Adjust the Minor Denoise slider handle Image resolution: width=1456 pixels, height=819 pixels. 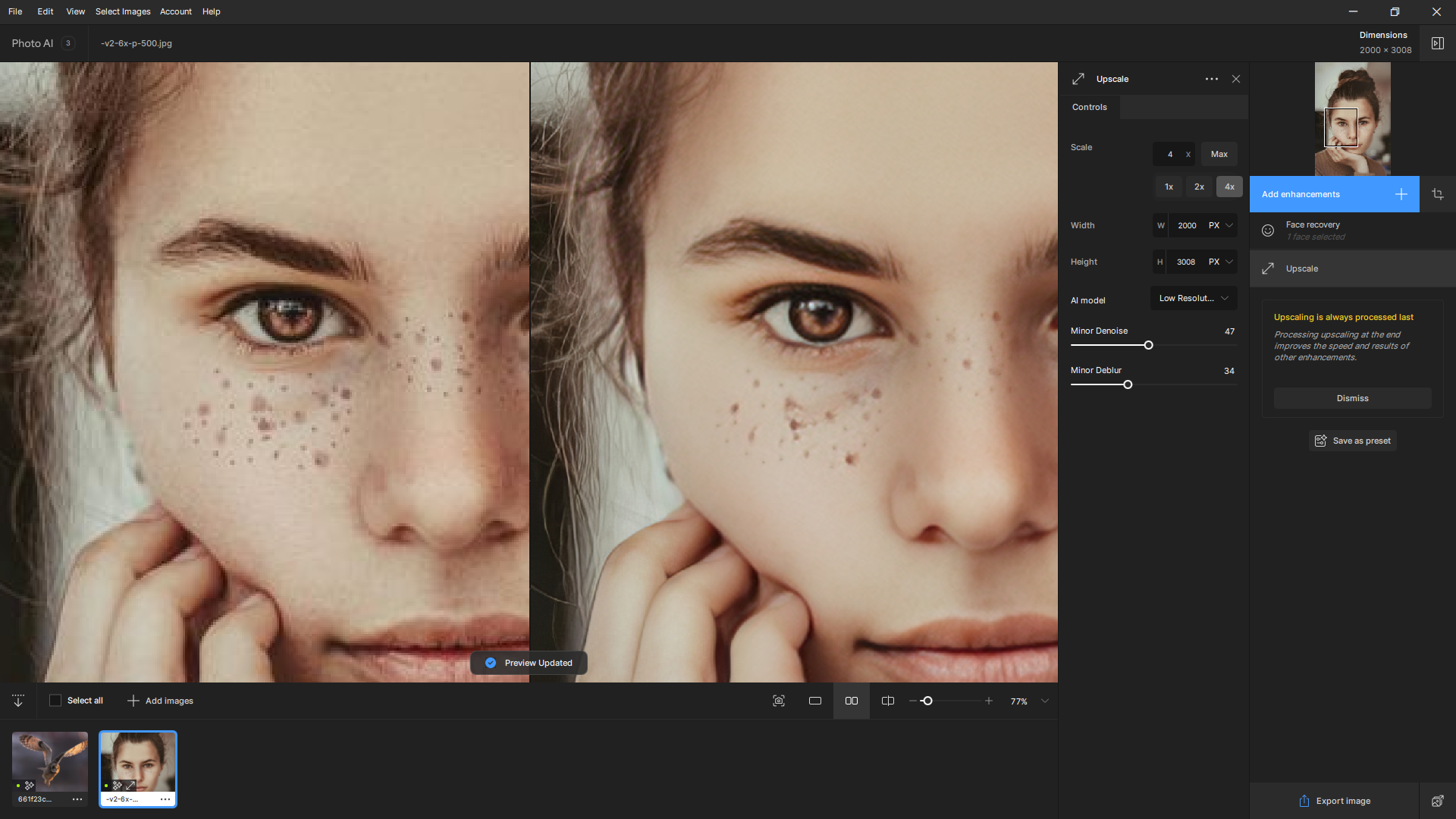1148,345
